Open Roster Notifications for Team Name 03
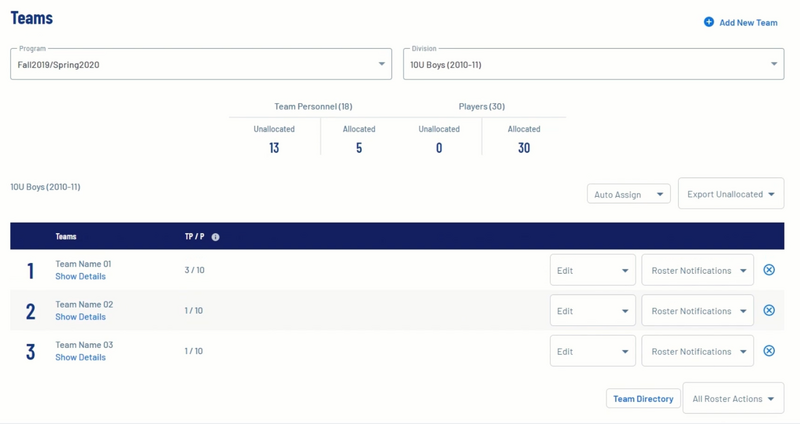Viewport: 800px width, 424px height. point(697,351)
